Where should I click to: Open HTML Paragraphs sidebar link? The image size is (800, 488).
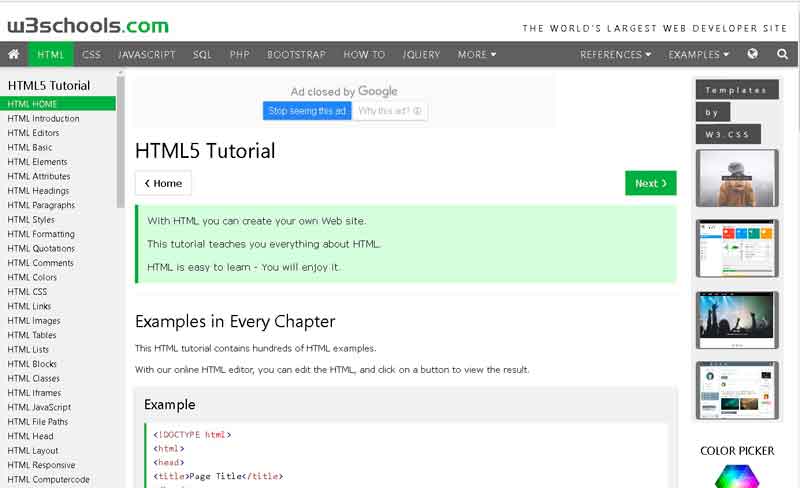[41, 205]
